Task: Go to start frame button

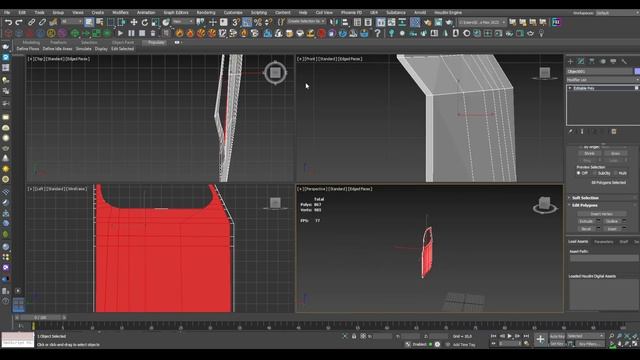Action: (x=493, y=336)
